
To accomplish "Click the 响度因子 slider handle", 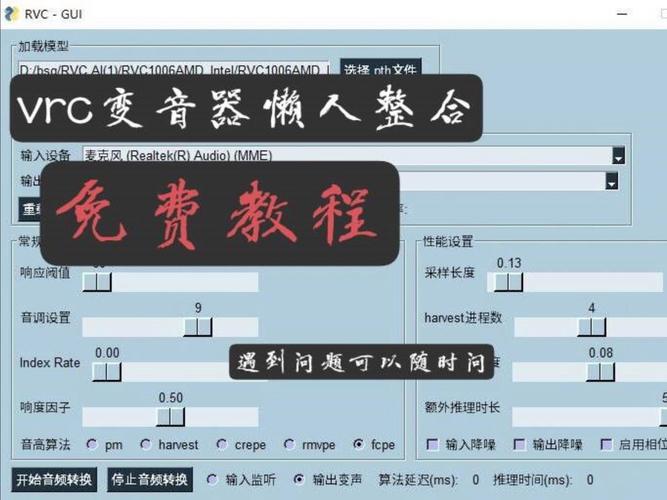I will [x=171, y=417].
